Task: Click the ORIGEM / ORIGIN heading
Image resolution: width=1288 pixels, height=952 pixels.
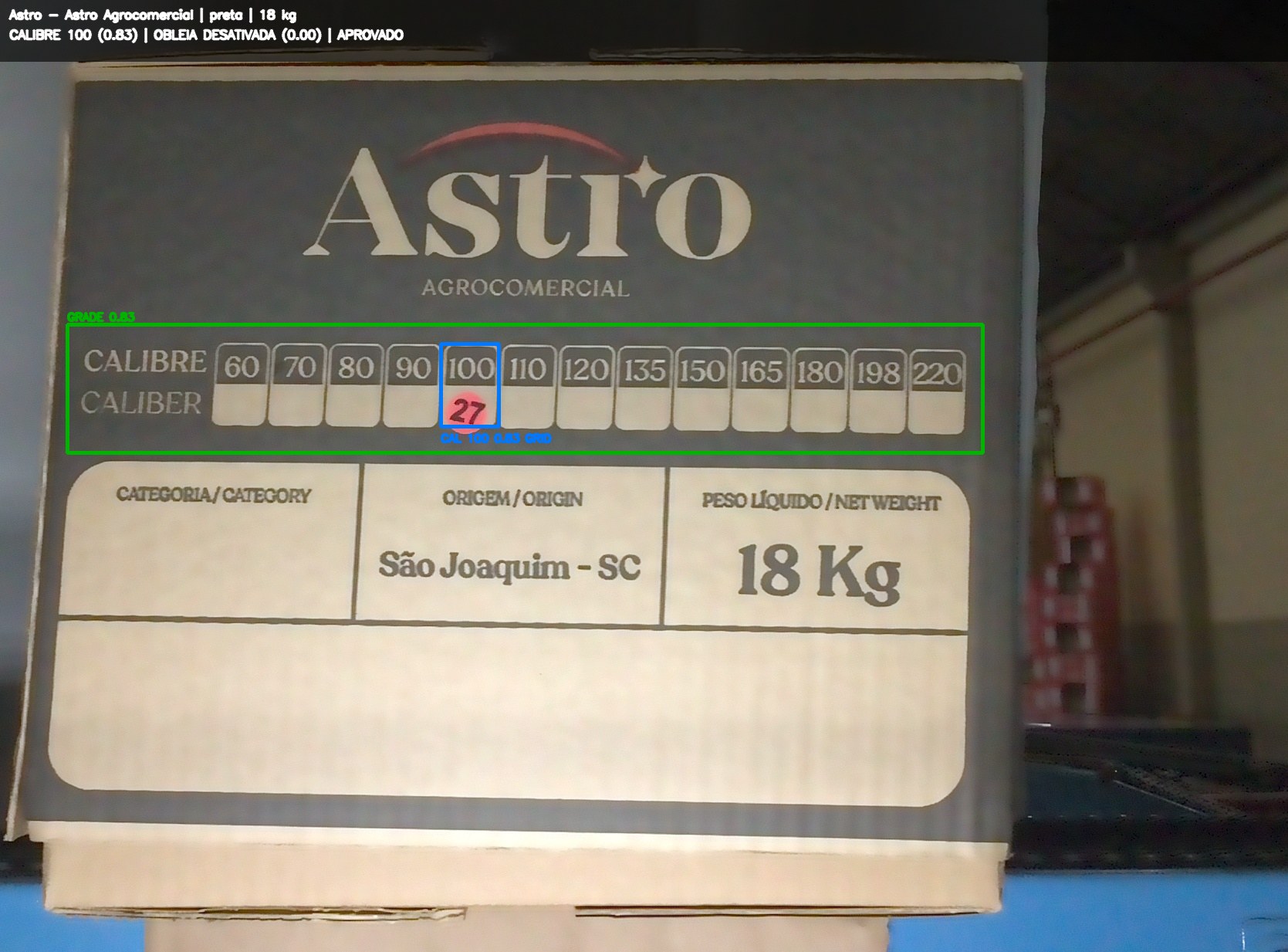Action: [x=512, y=499]
